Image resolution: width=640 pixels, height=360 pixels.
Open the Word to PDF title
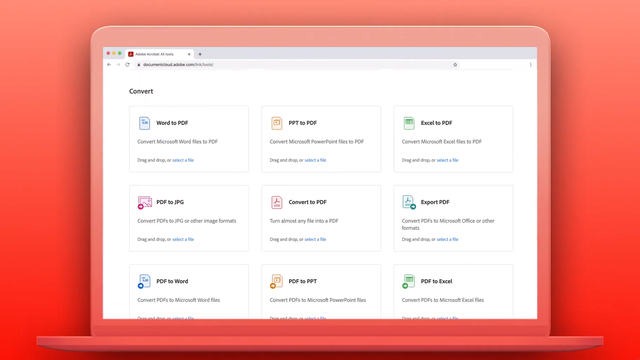coord(172,123)
